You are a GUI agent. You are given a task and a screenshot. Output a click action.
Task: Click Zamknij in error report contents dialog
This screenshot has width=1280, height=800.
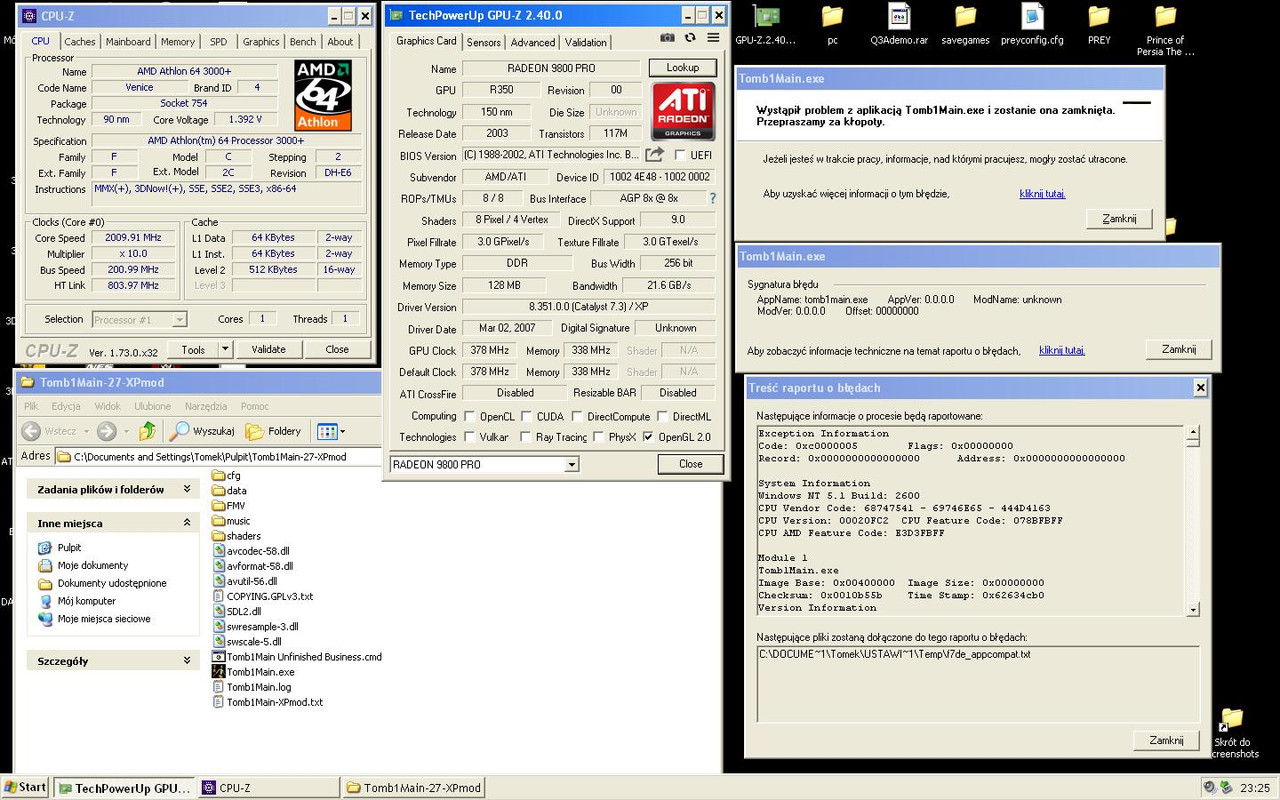(x=1166, y=740)
